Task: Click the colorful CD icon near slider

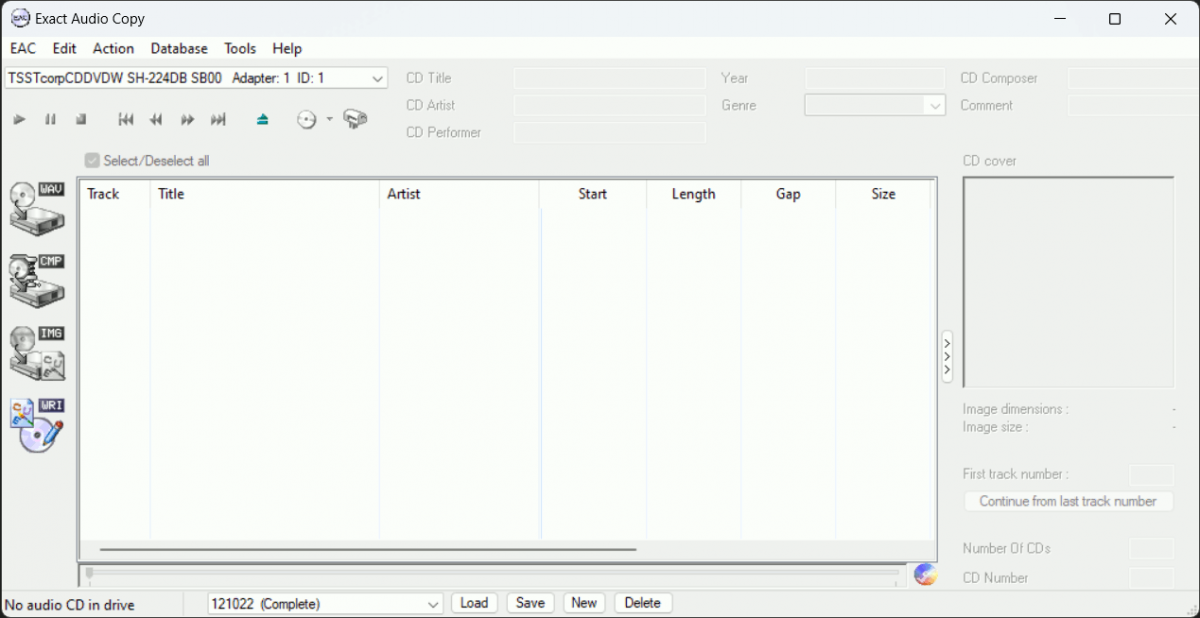Action: pyautogui.click(x=925, y=575)
